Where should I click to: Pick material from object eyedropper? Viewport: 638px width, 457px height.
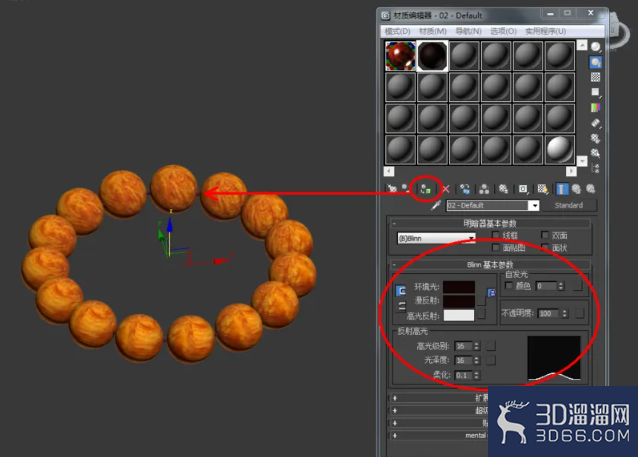(436, 205)
